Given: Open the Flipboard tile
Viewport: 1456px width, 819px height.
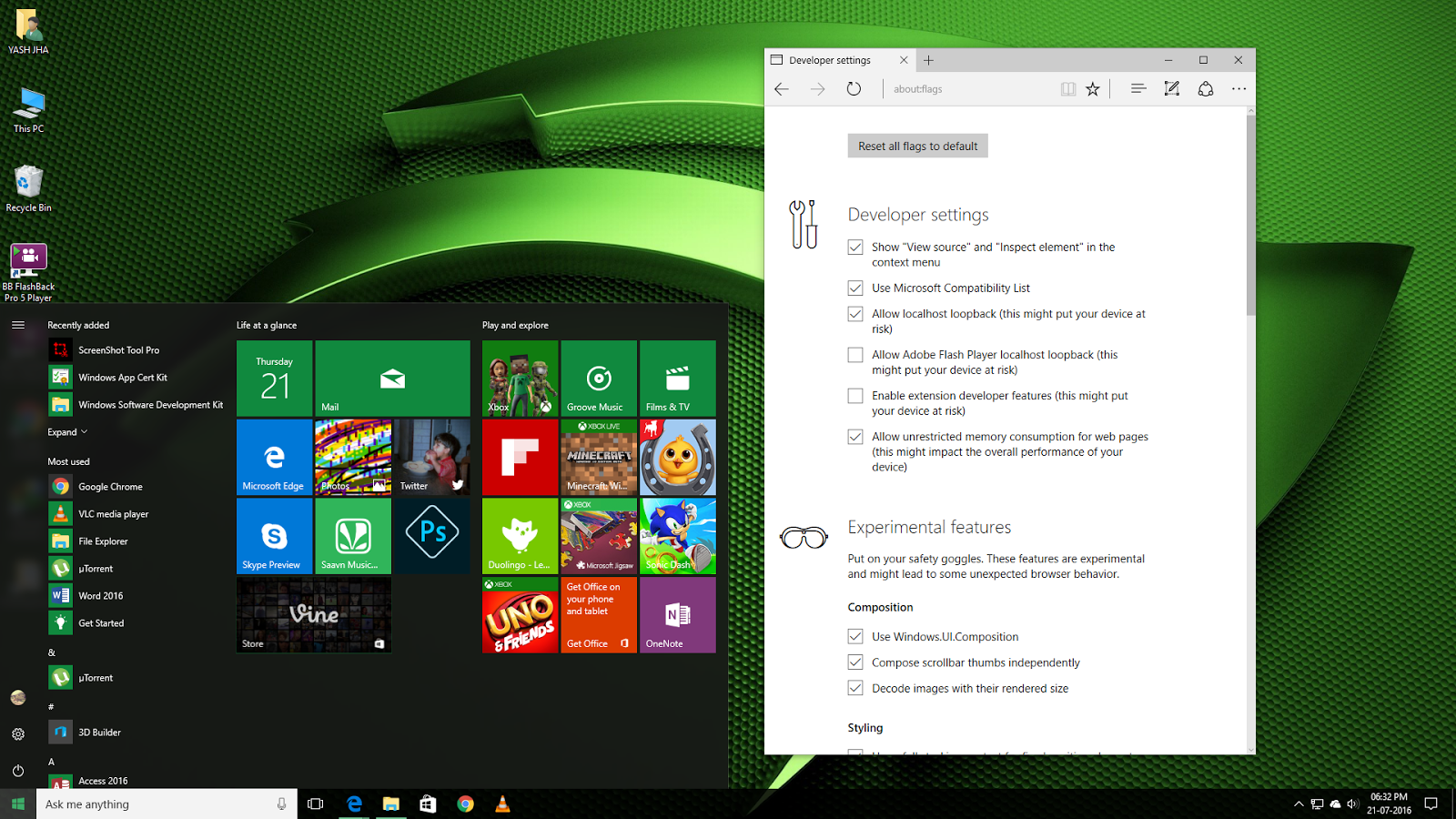Looking at the screenshot, I should click(520, 458).
